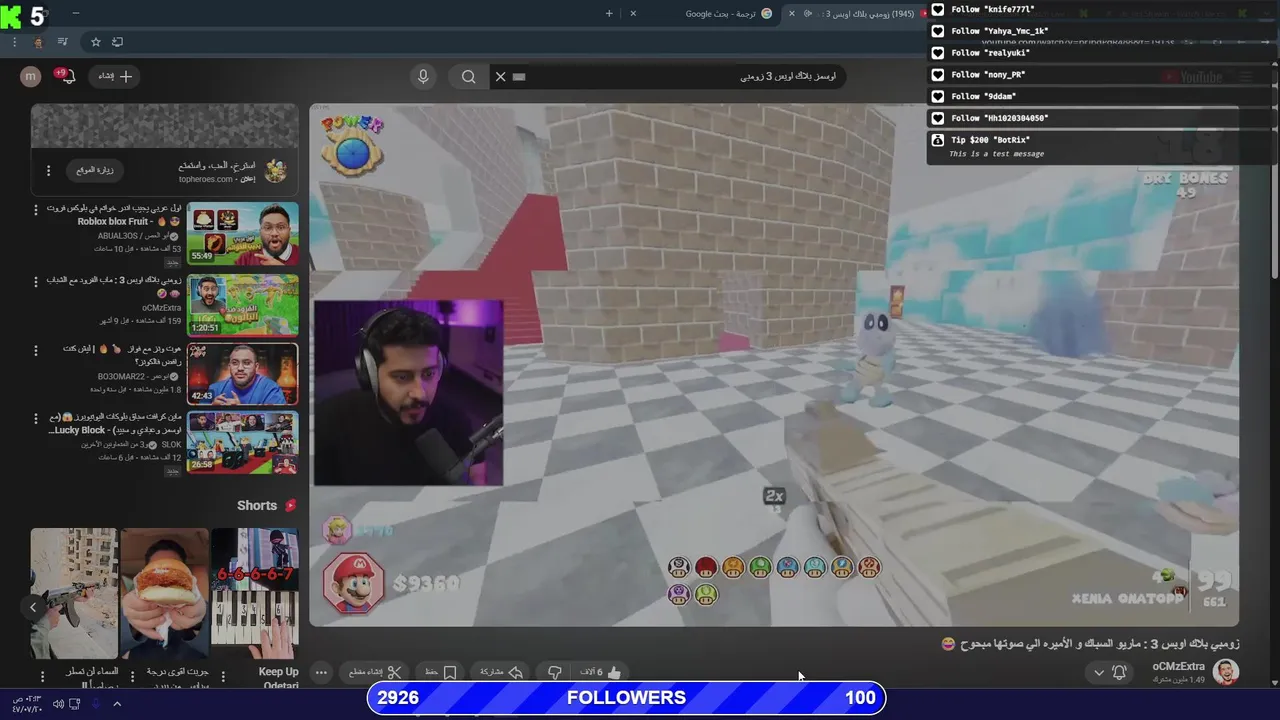This screenshot has height=720, width=1280.
Task: Open options for Roblox blox Fruit video
Action: point(36,210)
